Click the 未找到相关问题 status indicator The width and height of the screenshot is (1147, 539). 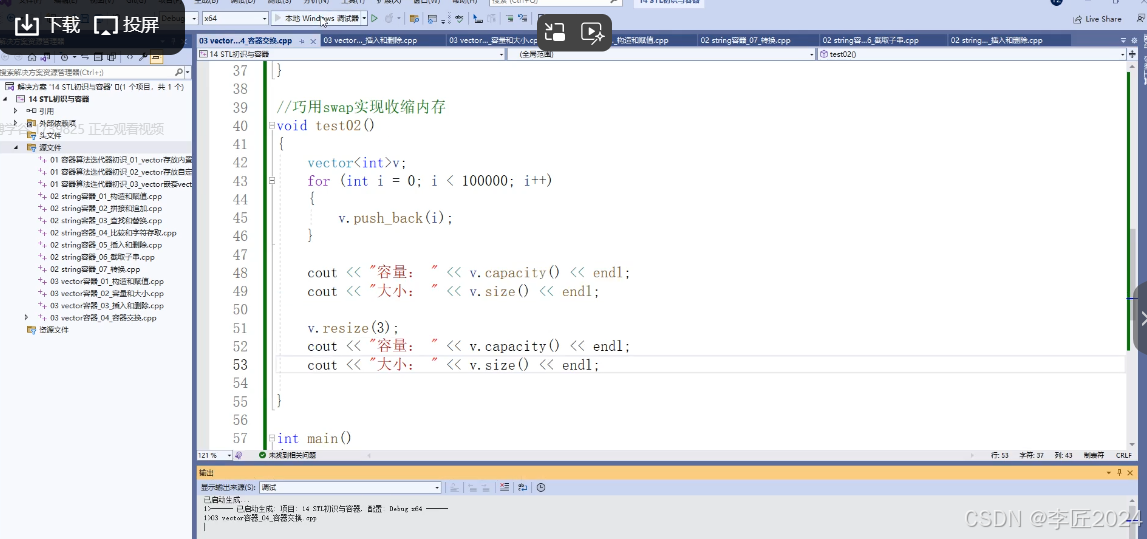[287, 455]
